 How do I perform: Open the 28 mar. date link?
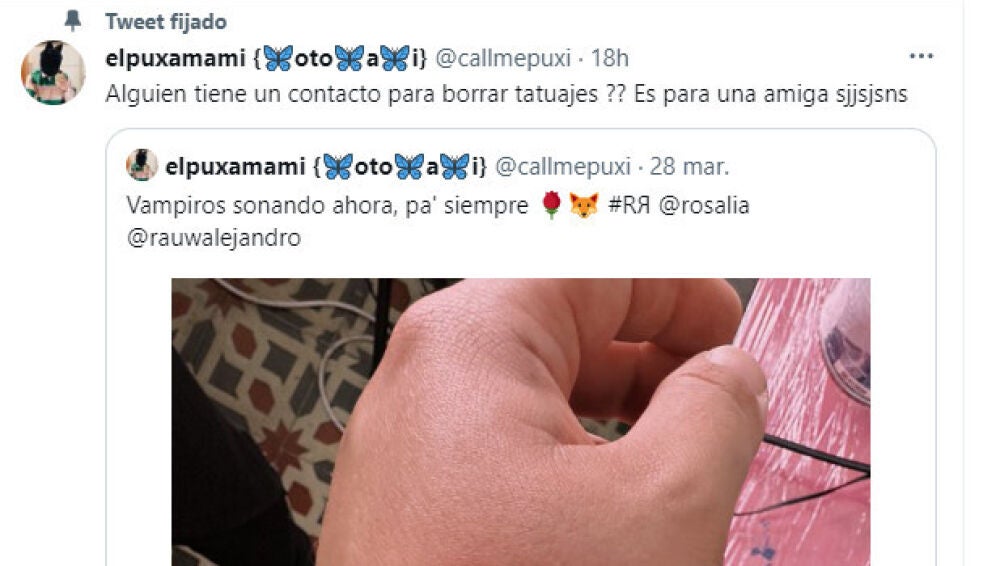click(x=689, y=167)
